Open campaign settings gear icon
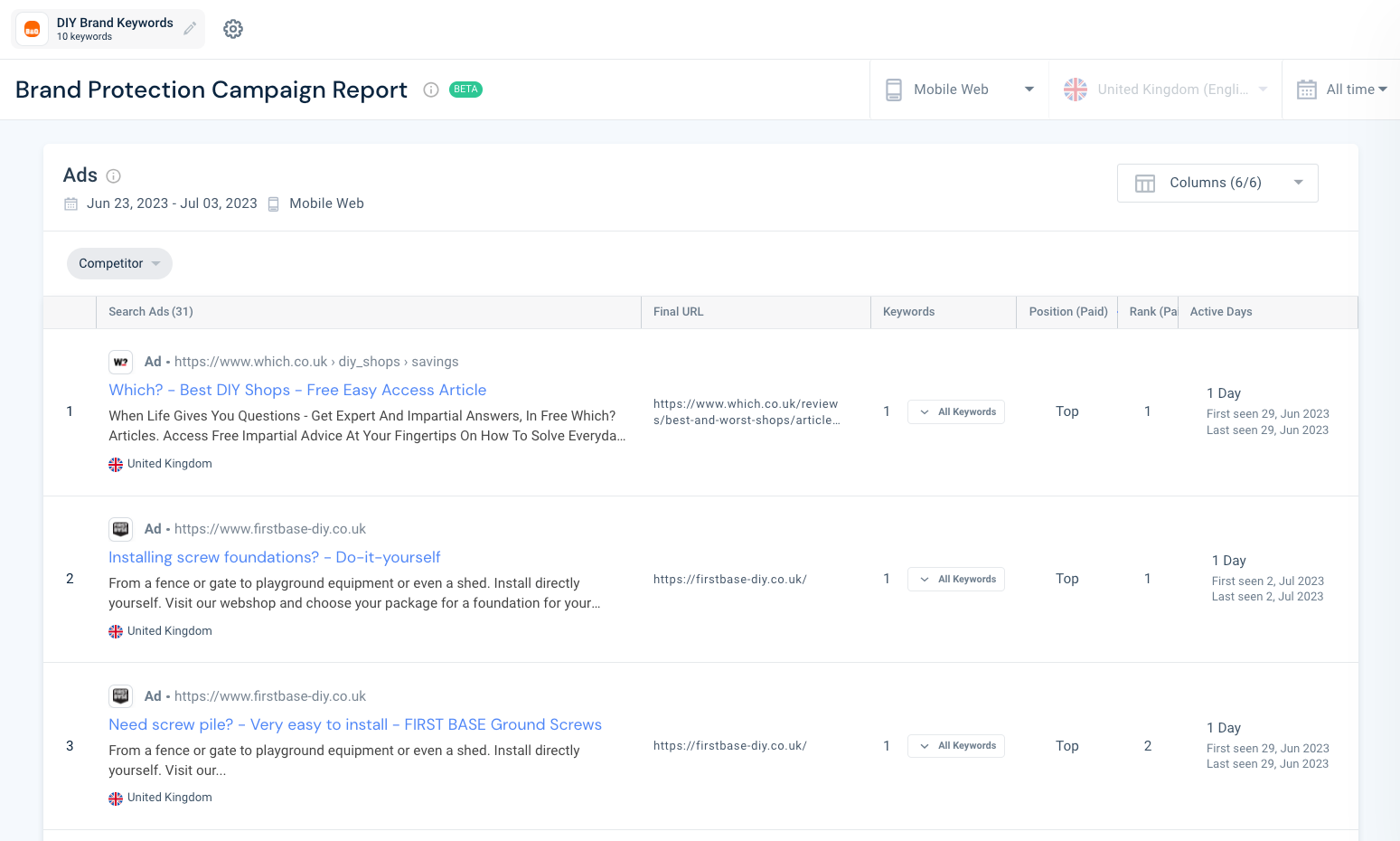Viewport: 1400px width, 841px height. pyautogui.click(x=233, y=29)
